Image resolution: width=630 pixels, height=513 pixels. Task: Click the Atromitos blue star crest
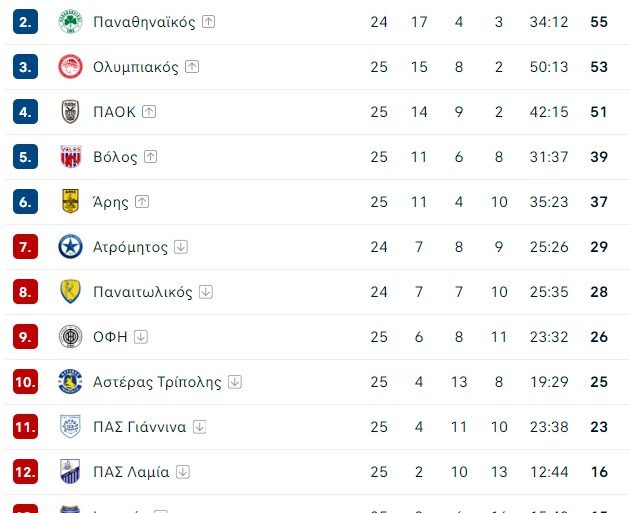click(70, 247)
